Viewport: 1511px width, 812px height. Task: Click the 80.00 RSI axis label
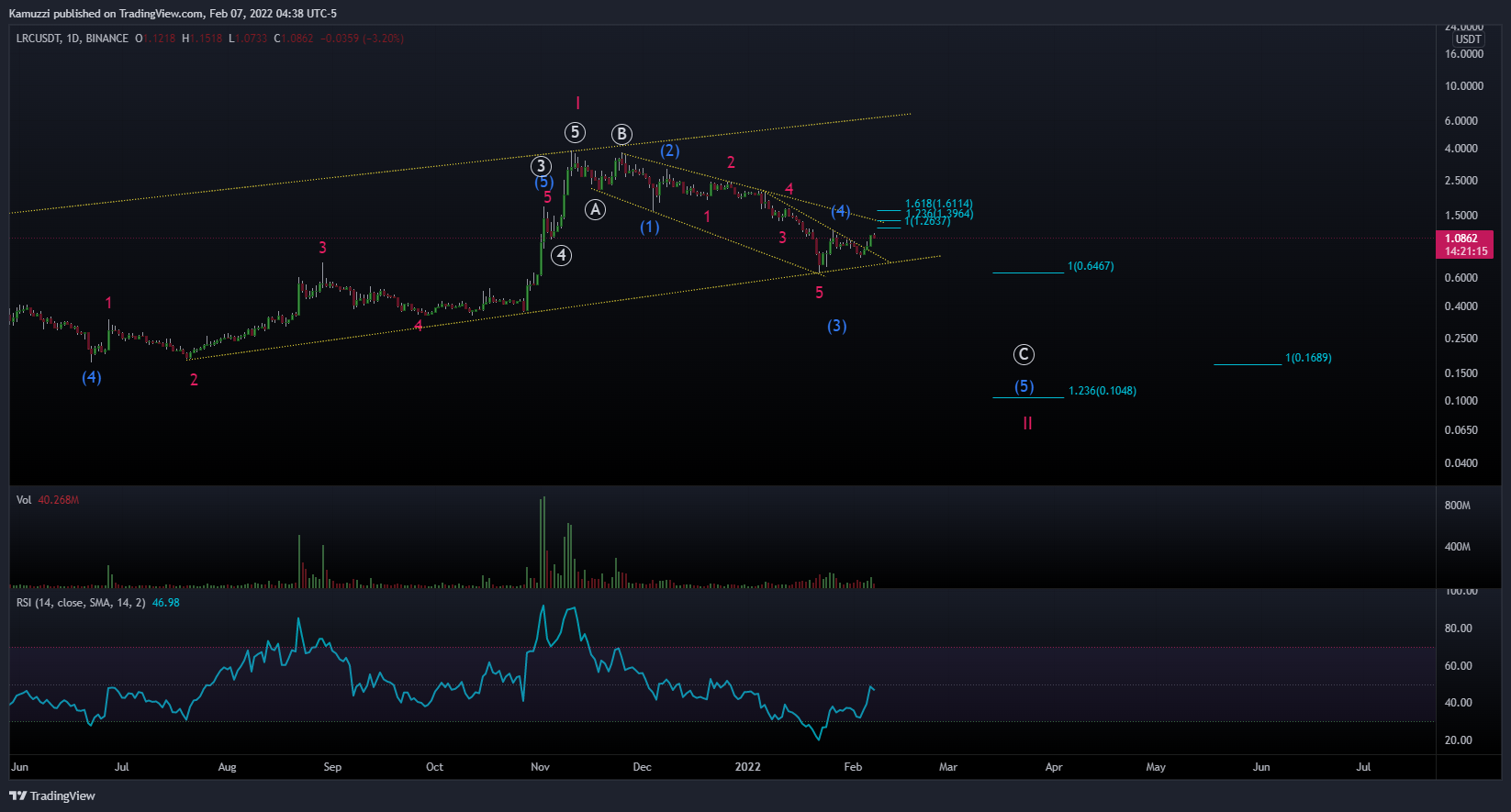pos(1459,628)
